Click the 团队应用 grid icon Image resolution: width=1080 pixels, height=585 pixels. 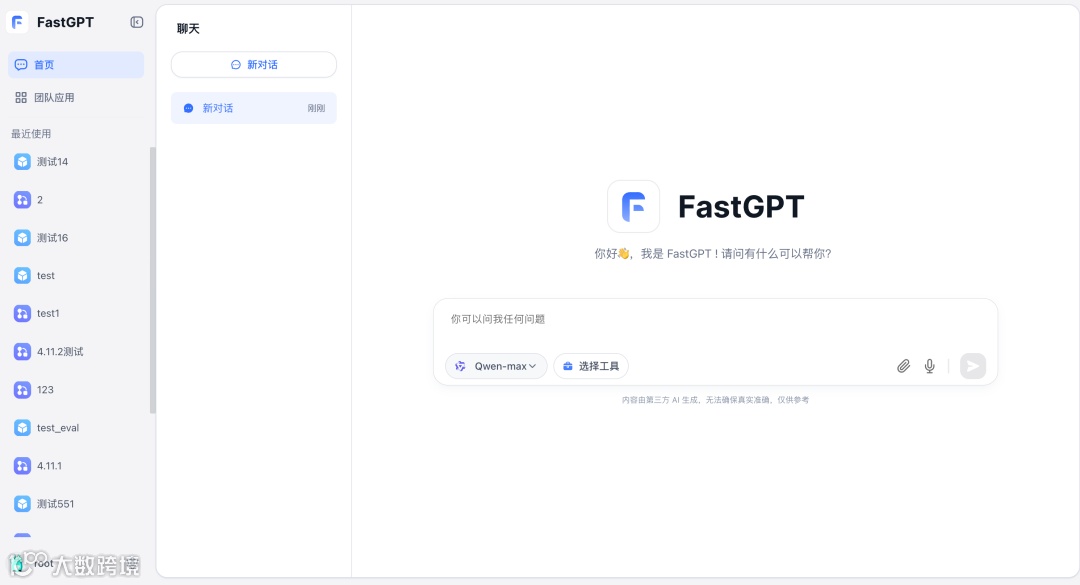click(x=21, y=98)
